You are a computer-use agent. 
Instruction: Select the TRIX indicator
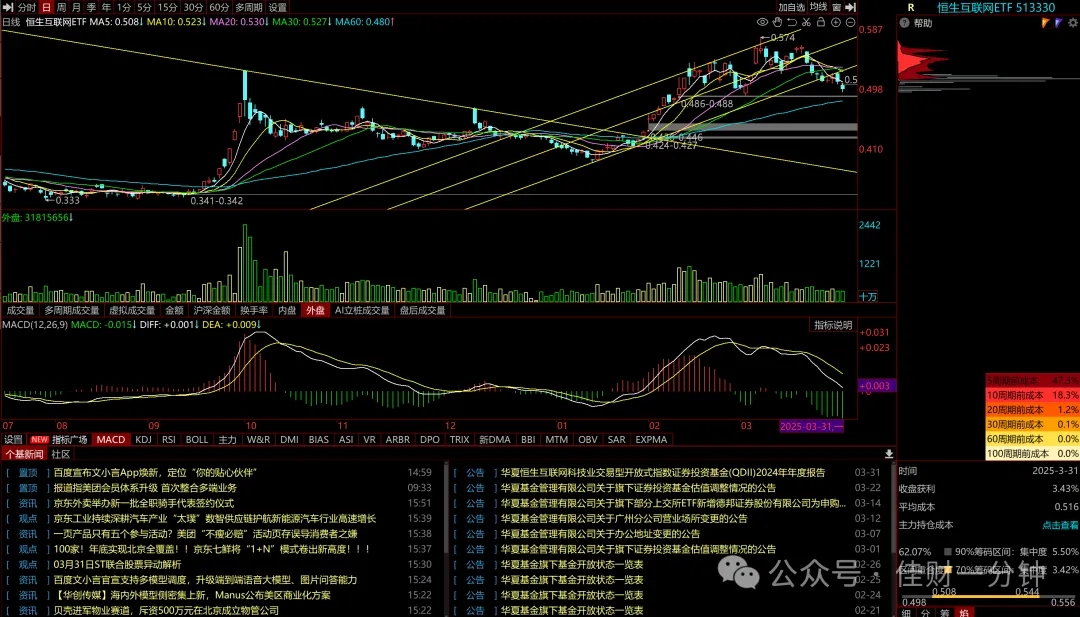tap(459, 439)
